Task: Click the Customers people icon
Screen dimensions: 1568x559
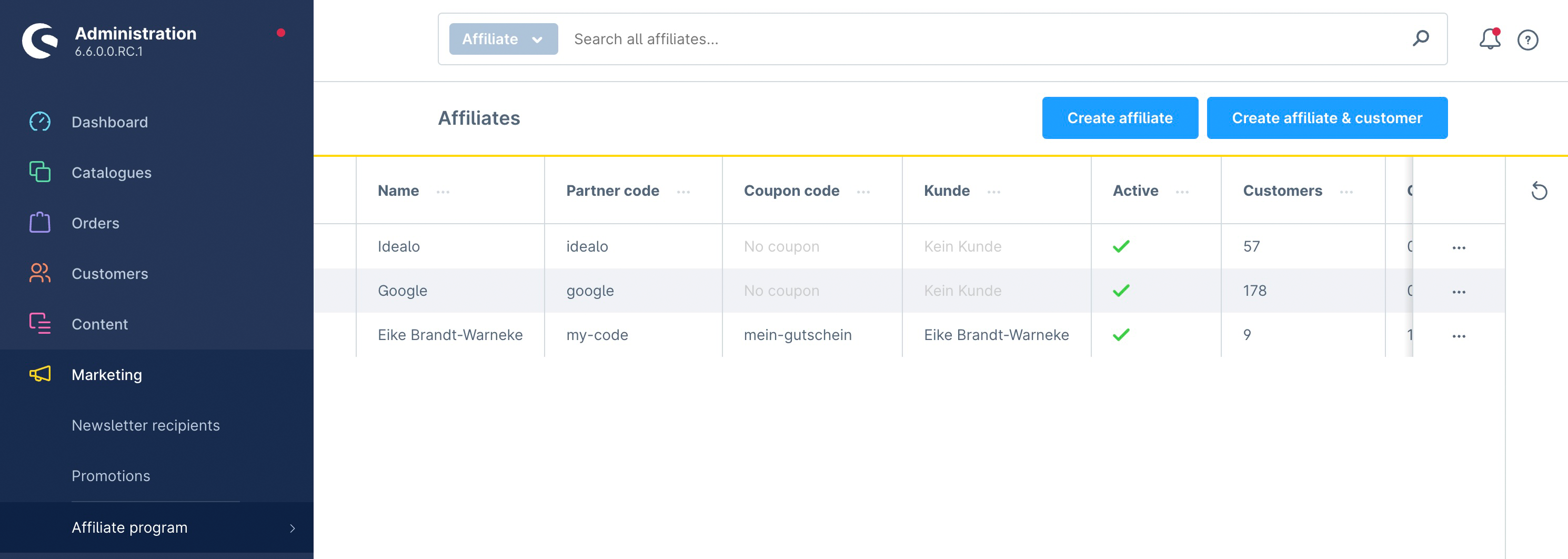Action: pyautogui.click(x=40, y=273)
